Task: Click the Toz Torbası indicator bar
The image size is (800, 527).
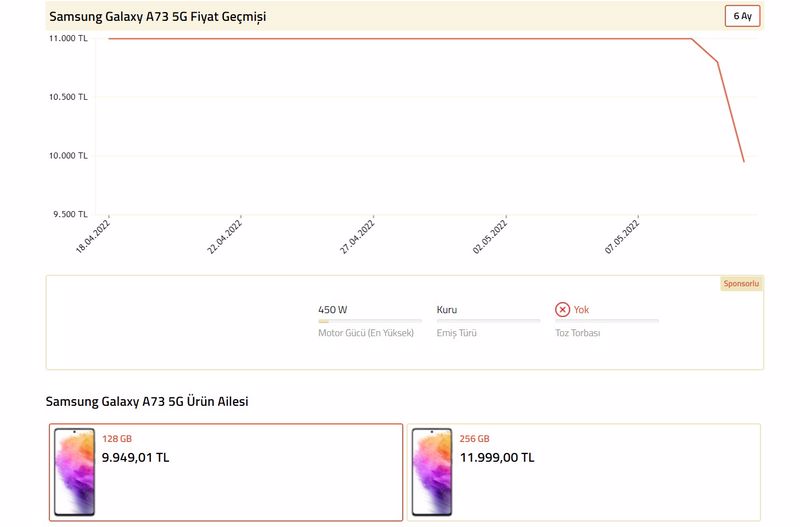Action: click(x=607, y=321)
